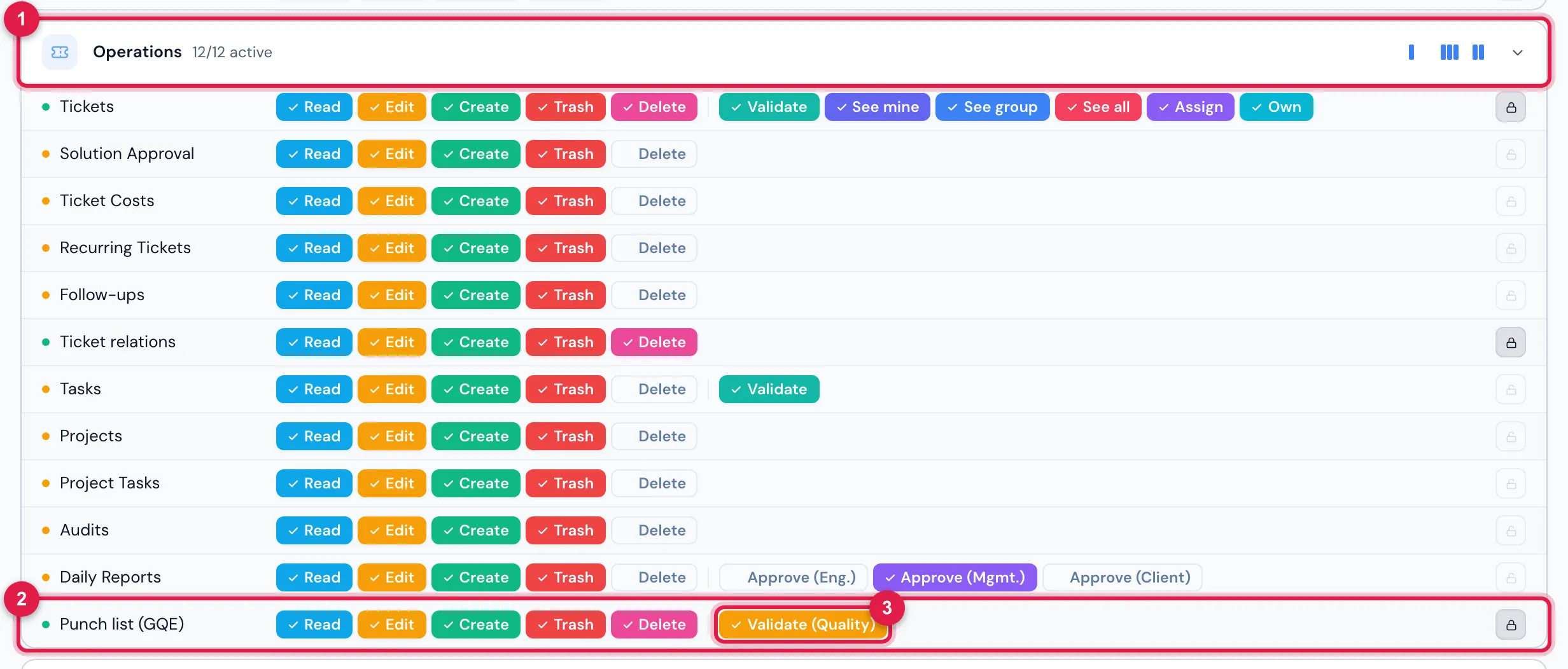Toggle Read permission for Tickets
The width and height of the screenshot is (1568, 669).
(314, 107)
